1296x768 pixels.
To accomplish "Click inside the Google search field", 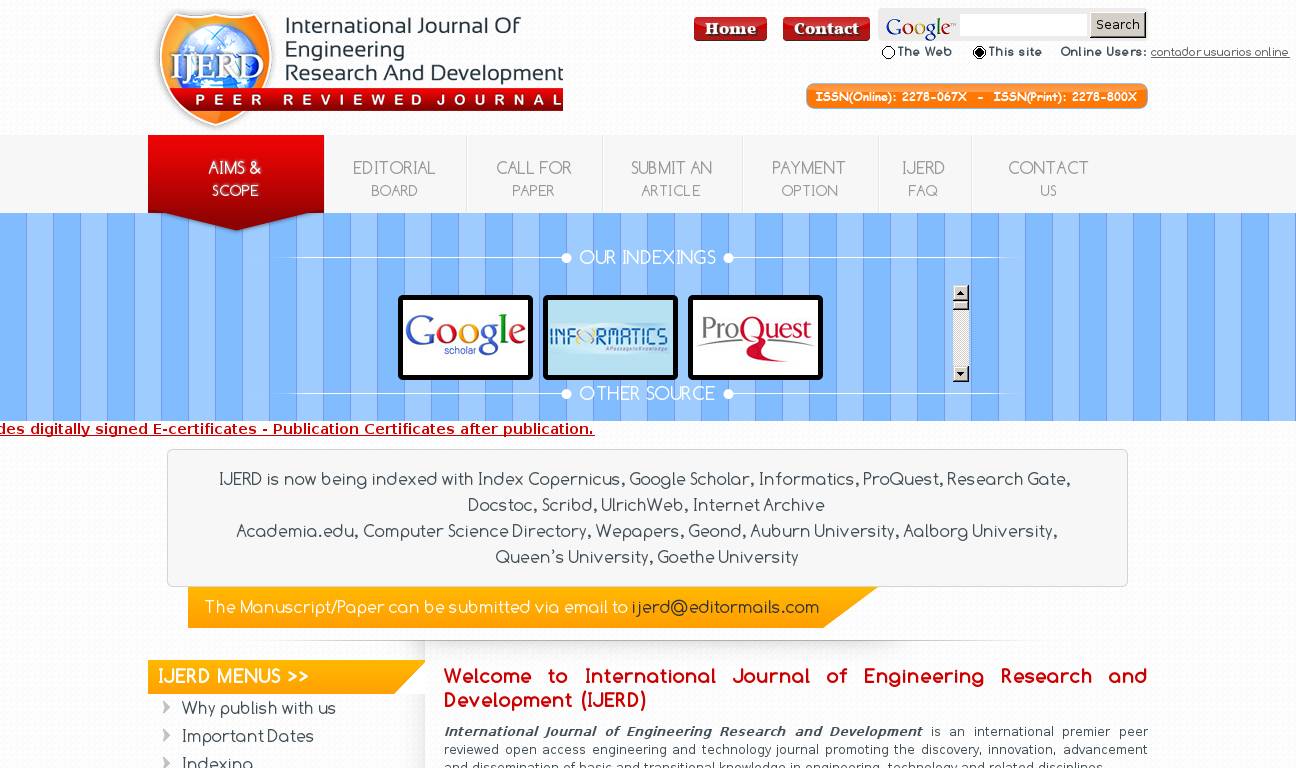I will point(1022,26).
